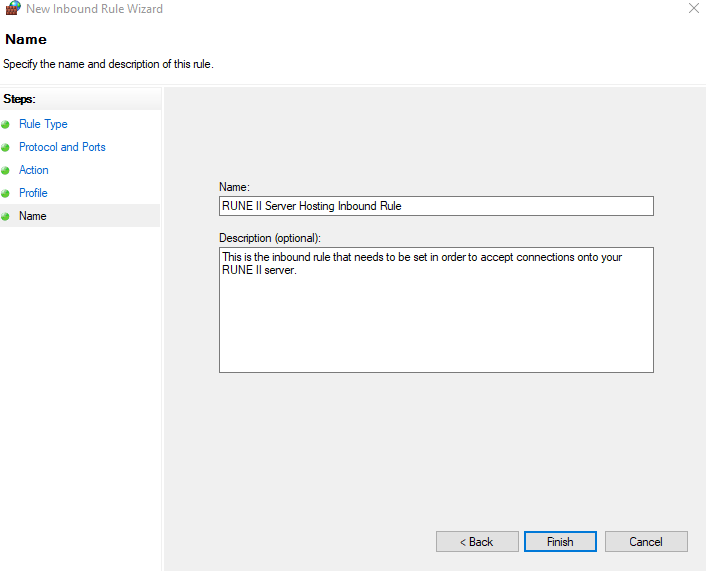706x571 pixels.
Task: Finish creating the inbound rule
Action: [560, 542]
